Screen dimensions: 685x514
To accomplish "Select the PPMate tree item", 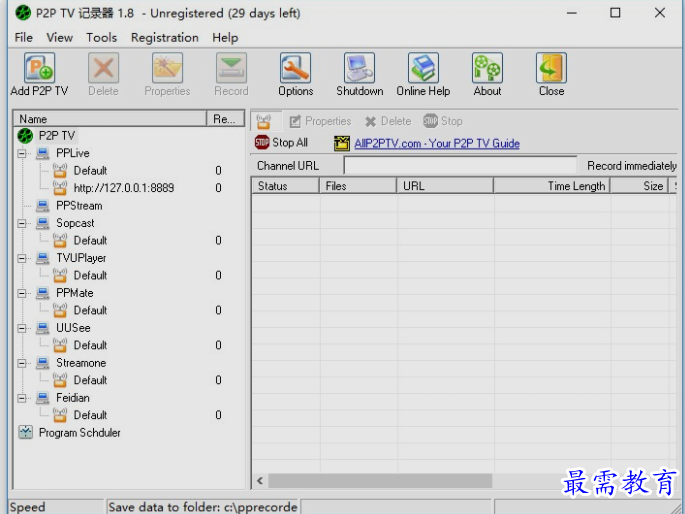I will (75, 293).
